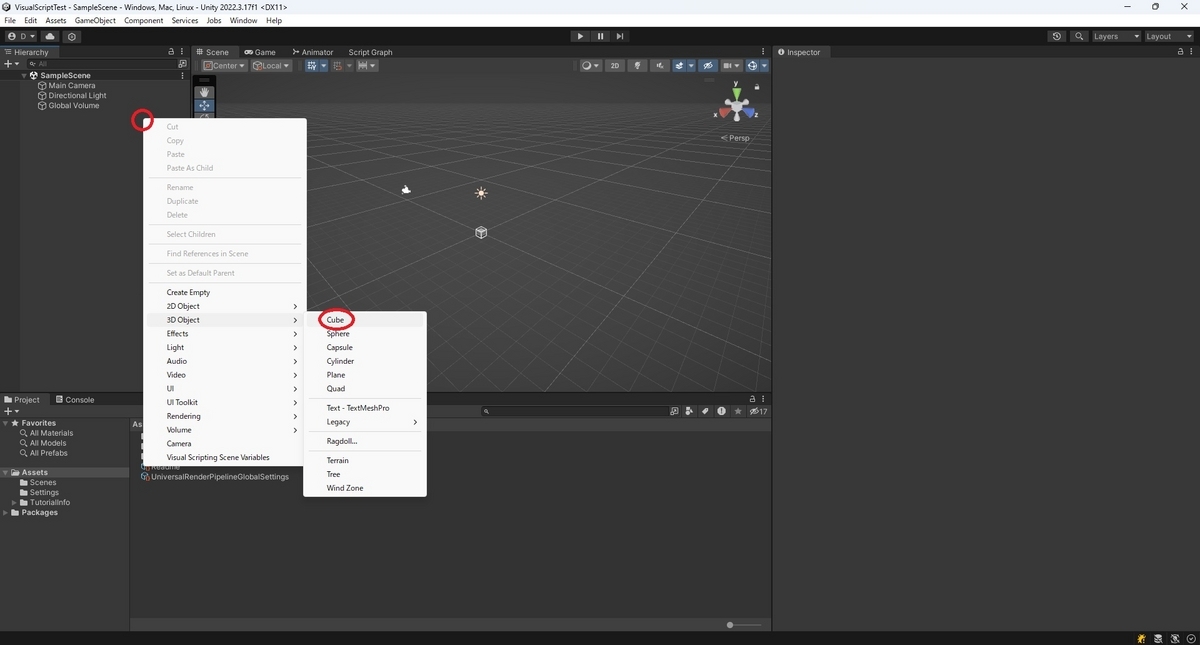The height and width of the screenshot is (645, 1200).
Task: Open the account dropdown labeled D
Action: click(20, 36)
